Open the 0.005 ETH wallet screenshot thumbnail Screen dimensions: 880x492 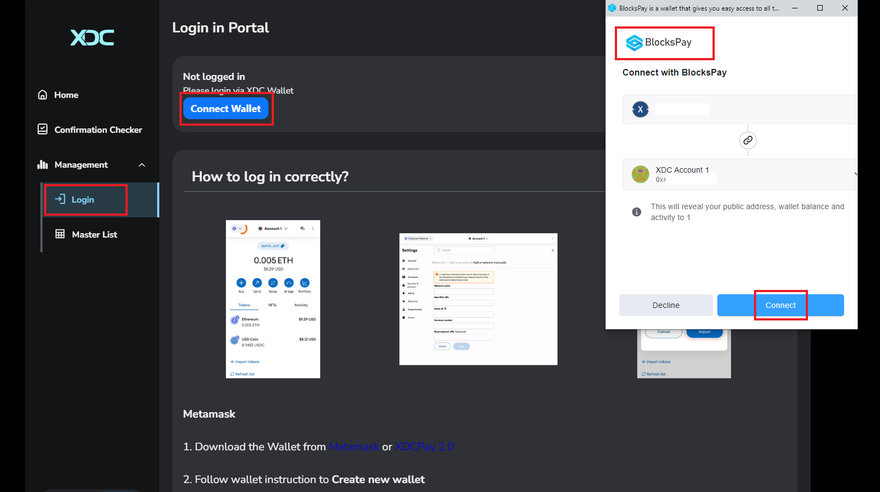pos(273,299)
